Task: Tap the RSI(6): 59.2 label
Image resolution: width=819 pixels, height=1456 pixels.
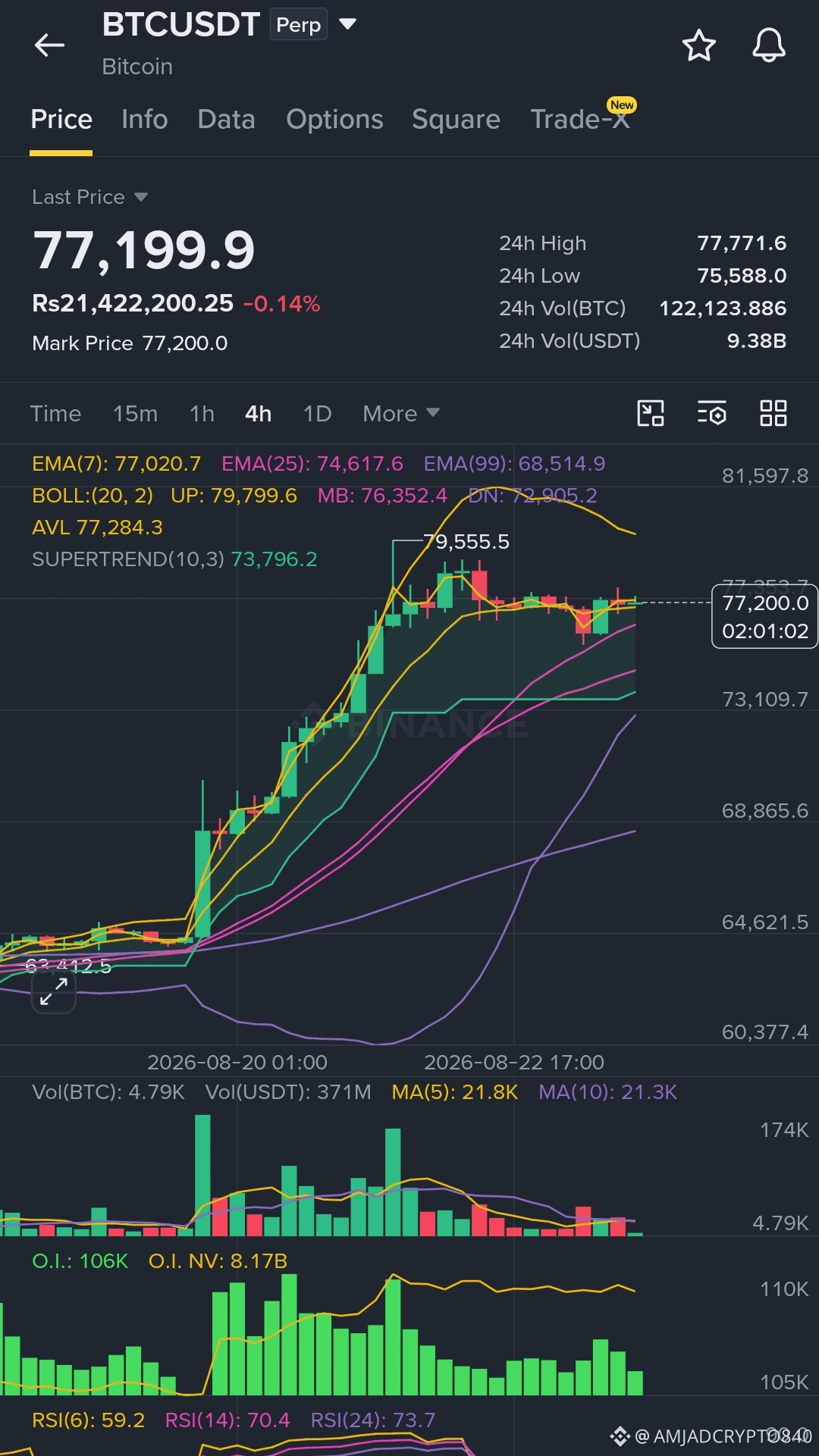Action: (x=88, y=1420)
